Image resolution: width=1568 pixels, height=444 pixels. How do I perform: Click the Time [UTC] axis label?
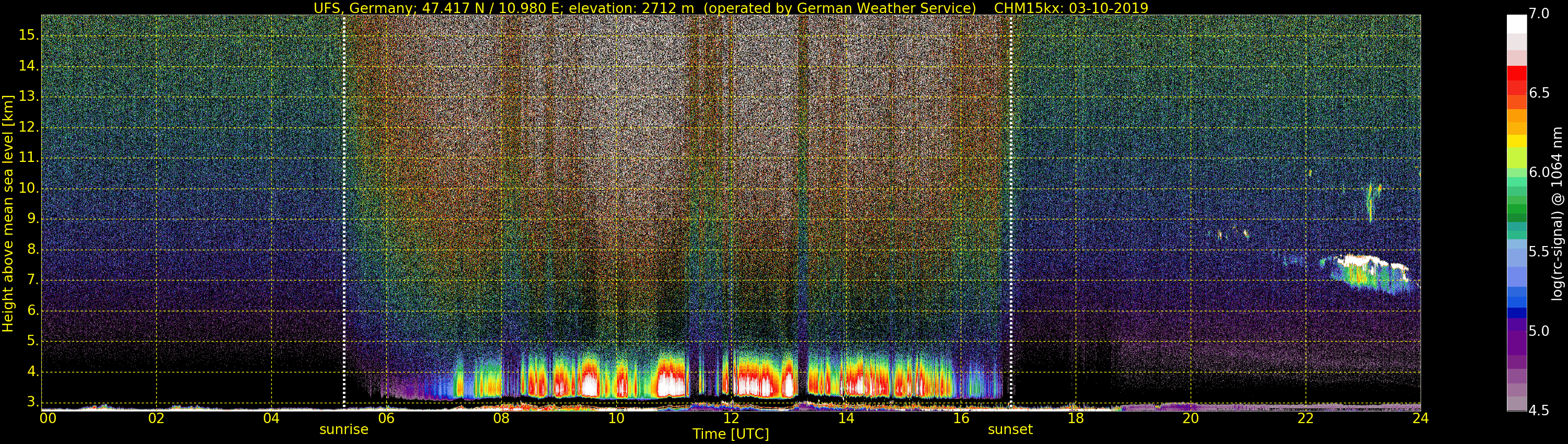coord(731,434)
